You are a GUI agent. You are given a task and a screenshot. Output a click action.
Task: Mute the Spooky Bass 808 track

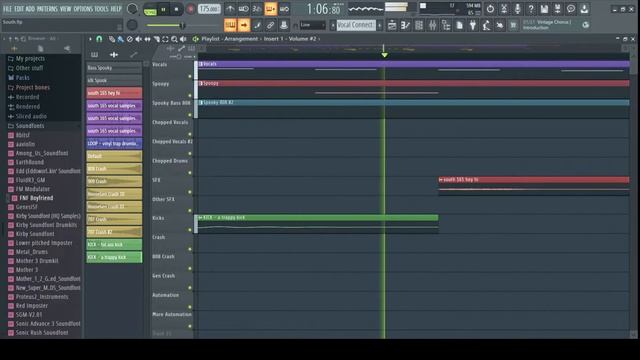[190, 115]
